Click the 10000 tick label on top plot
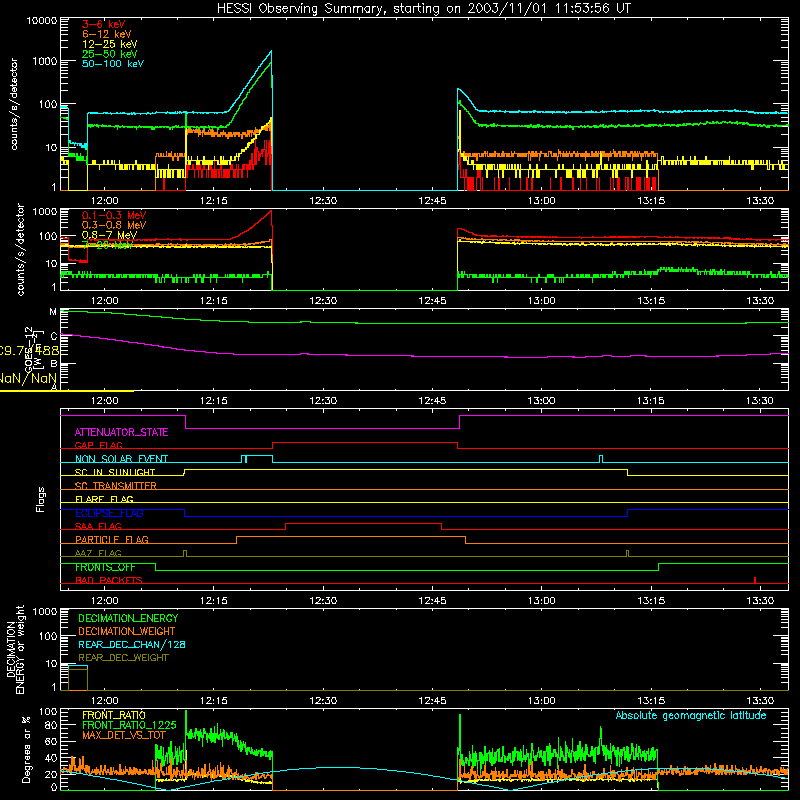This screenshot has height=800, width=800. [42, 20]
